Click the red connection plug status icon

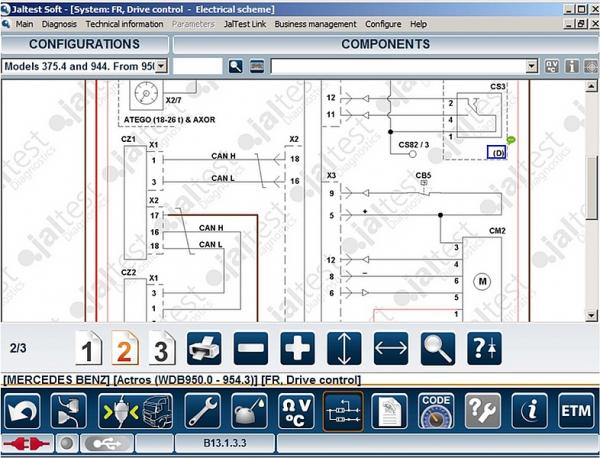pyautogui.click(x=27, y=444)
